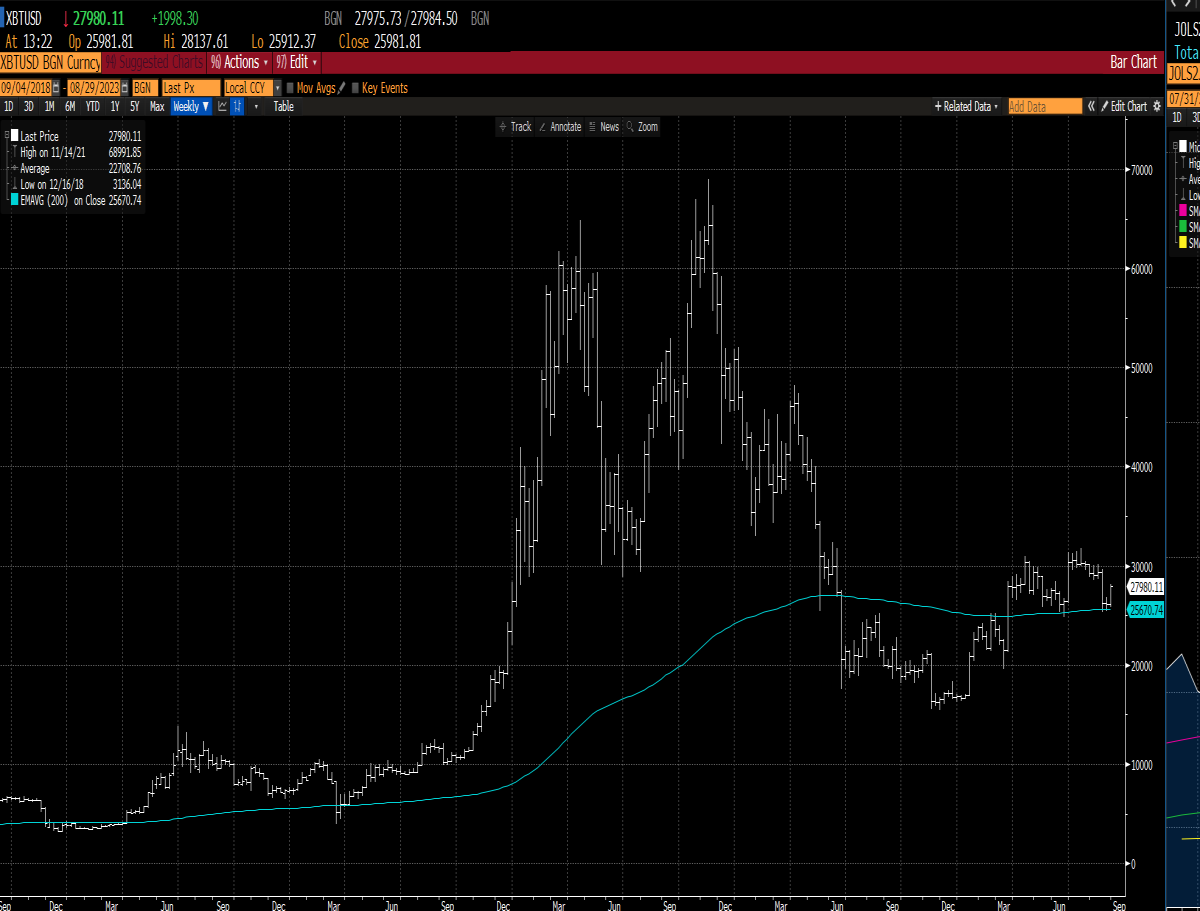The height and width of the screenshot is (911, 1200).
Task: Expand the Local CCY currency dropdown
Action: click(x=277, y=88)
